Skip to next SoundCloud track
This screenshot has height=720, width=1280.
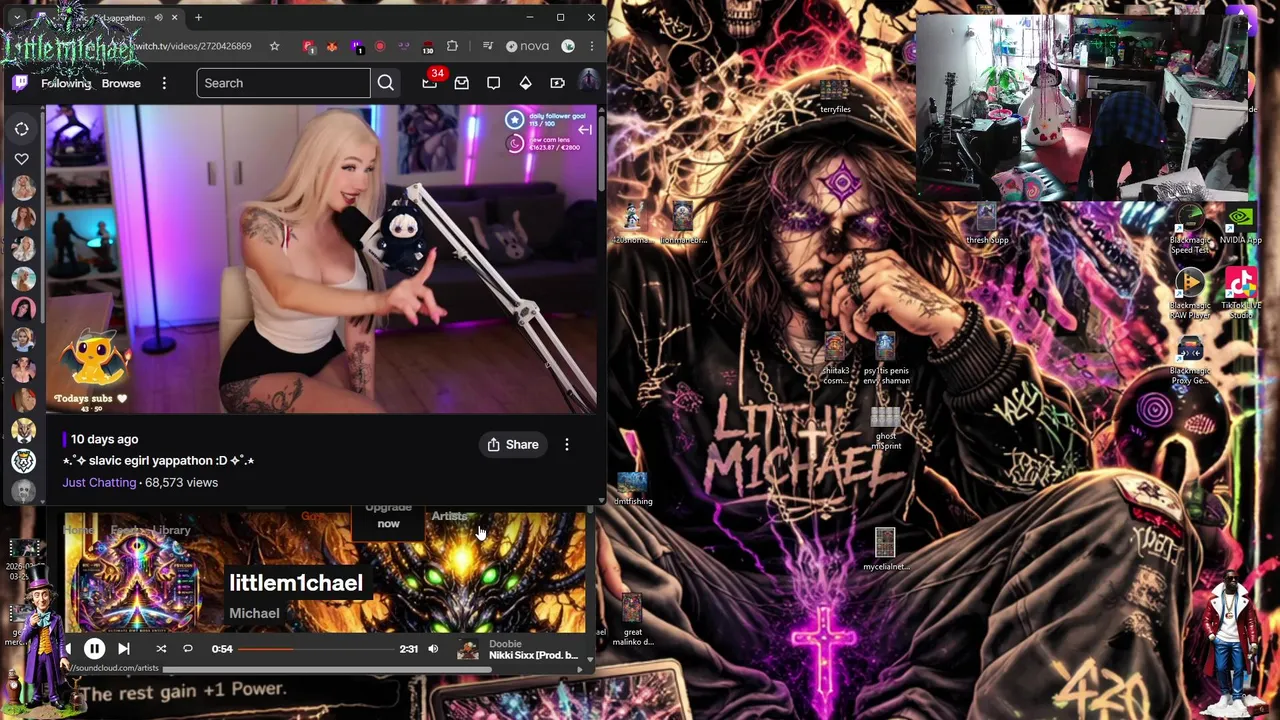coord(124,648)
